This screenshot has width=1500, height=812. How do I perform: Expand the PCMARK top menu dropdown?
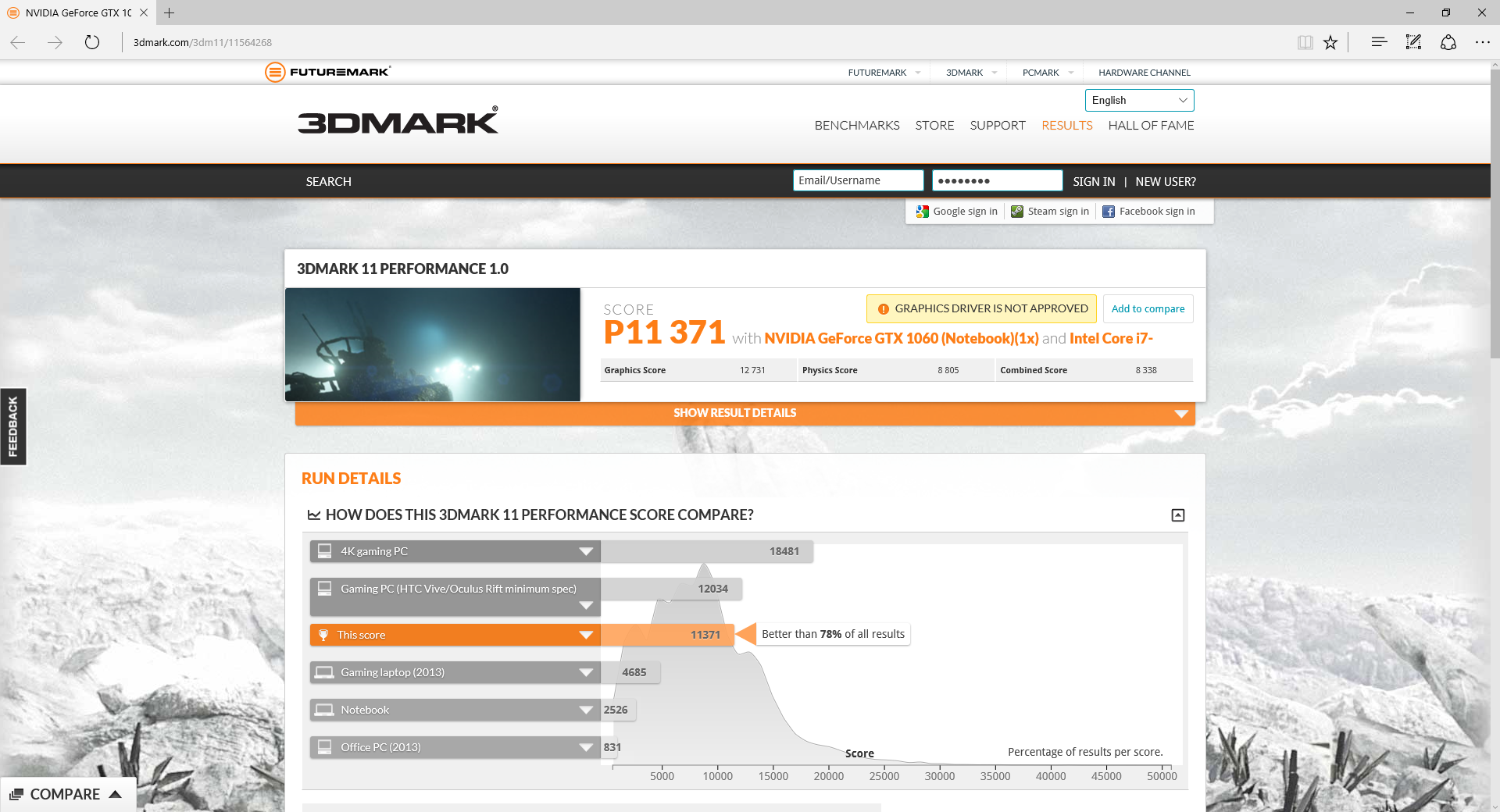coord(1071,73)
